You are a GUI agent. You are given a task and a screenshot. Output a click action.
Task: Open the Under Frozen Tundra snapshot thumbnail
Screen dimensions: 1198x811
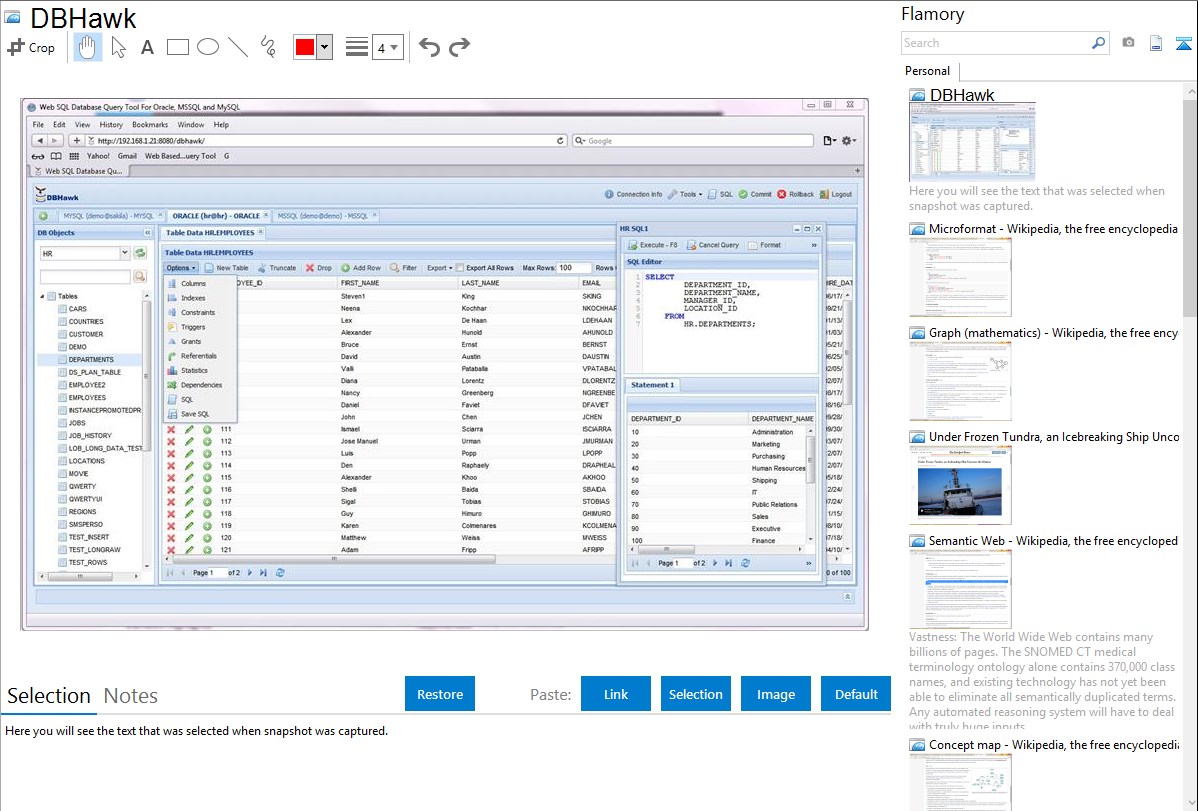(x=960, y=485)
